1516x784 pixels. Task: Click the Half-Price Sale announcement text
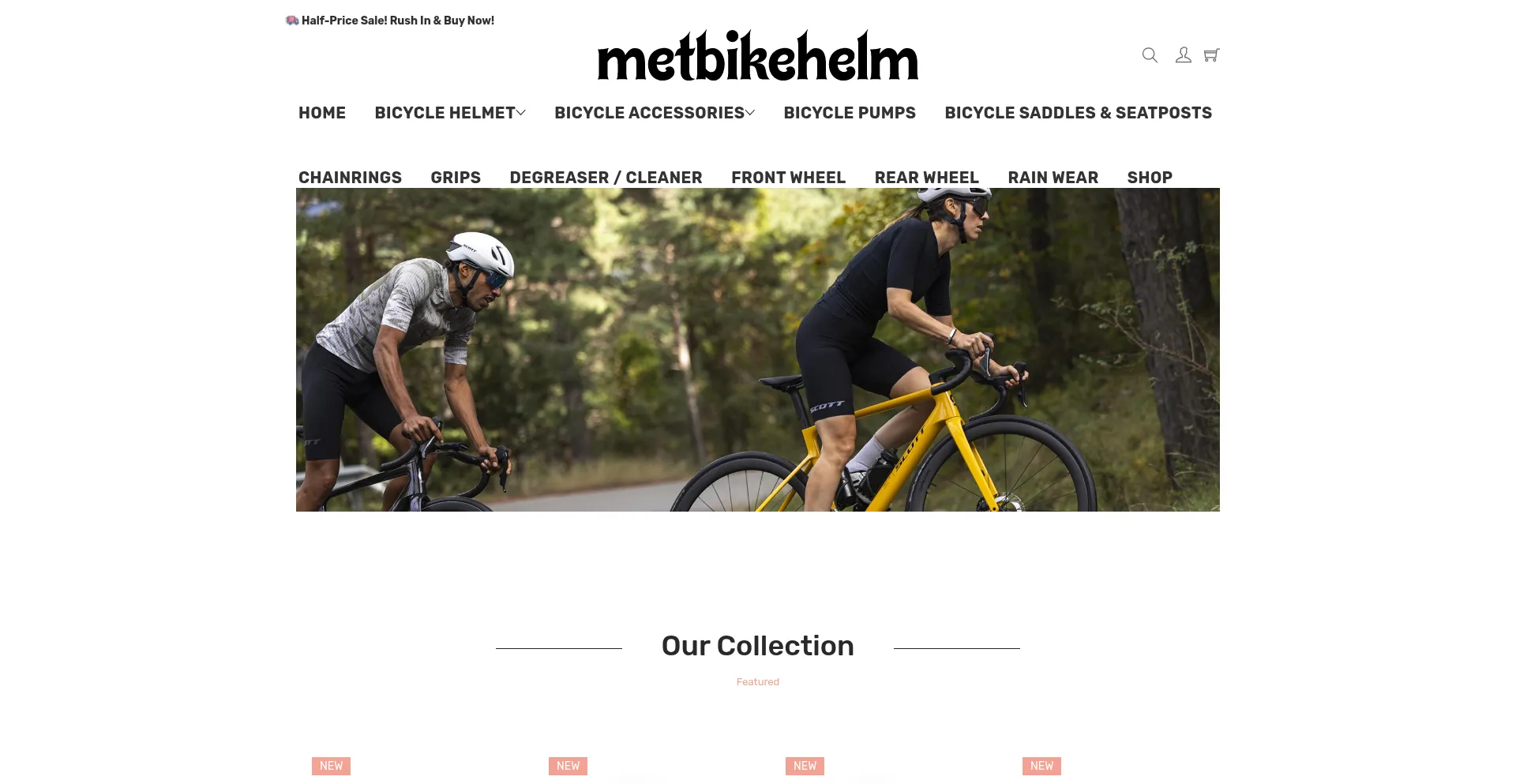(x=398, y=21)
